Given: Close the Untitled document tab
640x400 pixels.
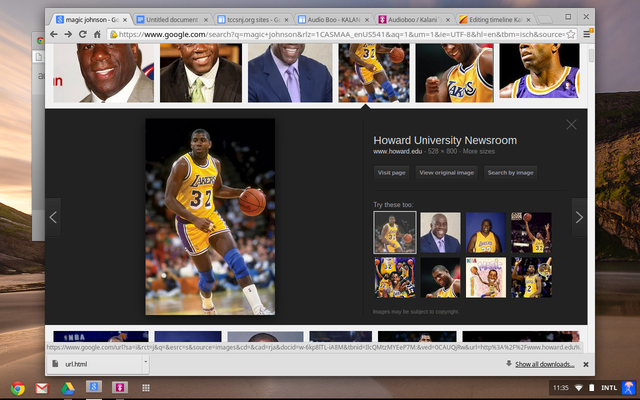Looking at the screenshot, I should [206, 20].
